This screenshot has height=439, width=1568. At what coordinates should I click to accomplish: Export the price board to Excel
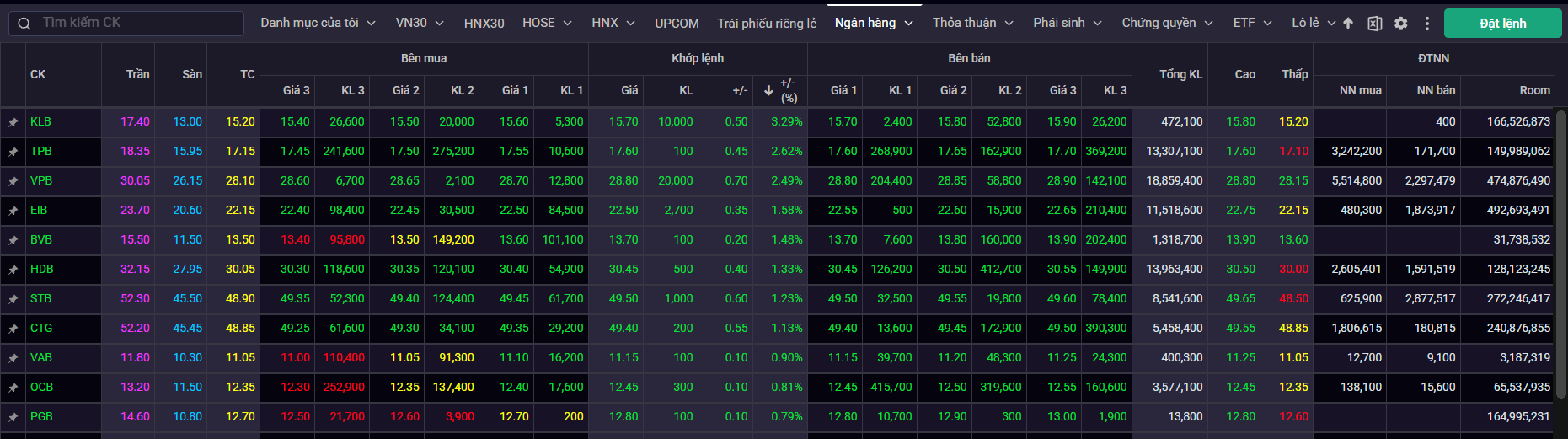point(1374,24)
